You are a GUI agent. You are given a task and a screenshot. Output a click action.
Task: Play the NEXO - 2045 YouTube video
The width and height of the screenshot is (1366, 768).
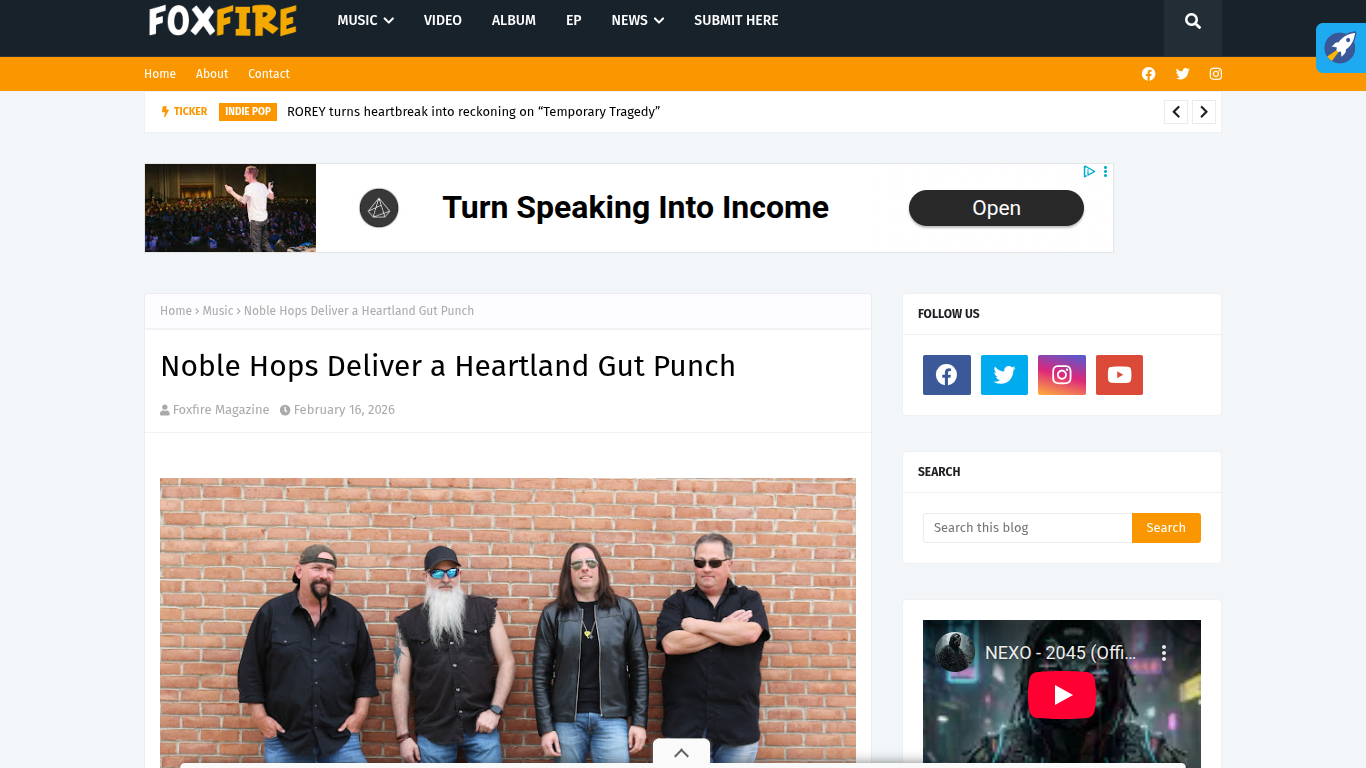click(1062, 695)
